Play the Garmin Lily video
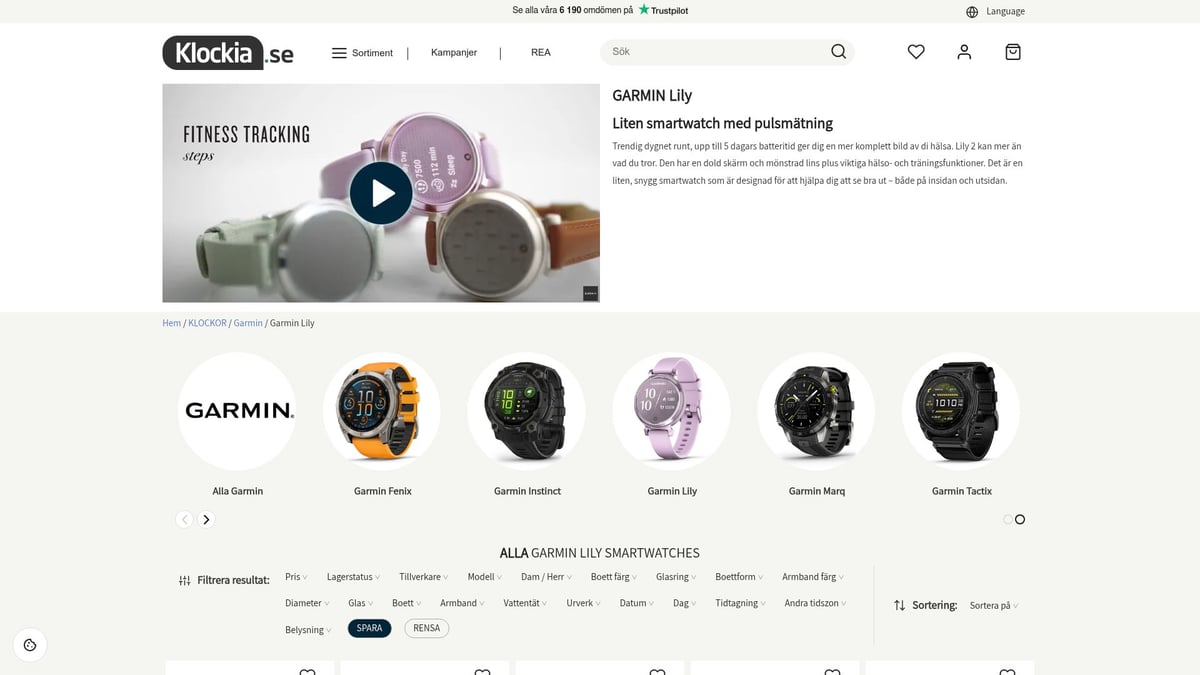Viewport: 1200px width, 675px height. (x=381, y=193)
